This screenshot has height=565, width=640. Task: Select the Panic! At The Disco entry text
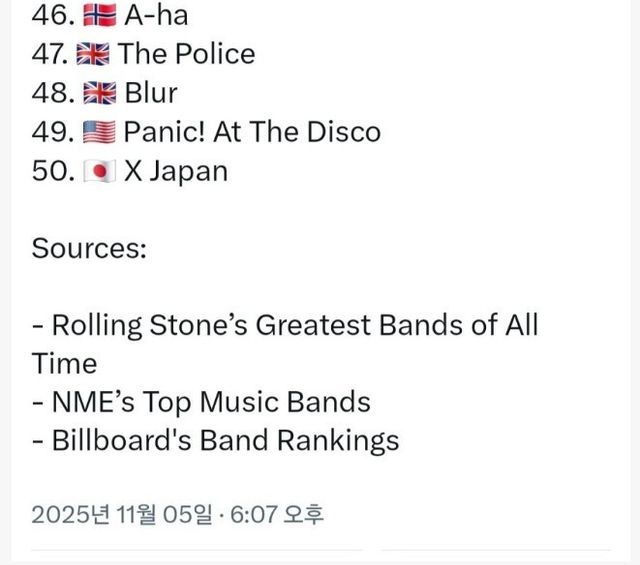point(252,132)
